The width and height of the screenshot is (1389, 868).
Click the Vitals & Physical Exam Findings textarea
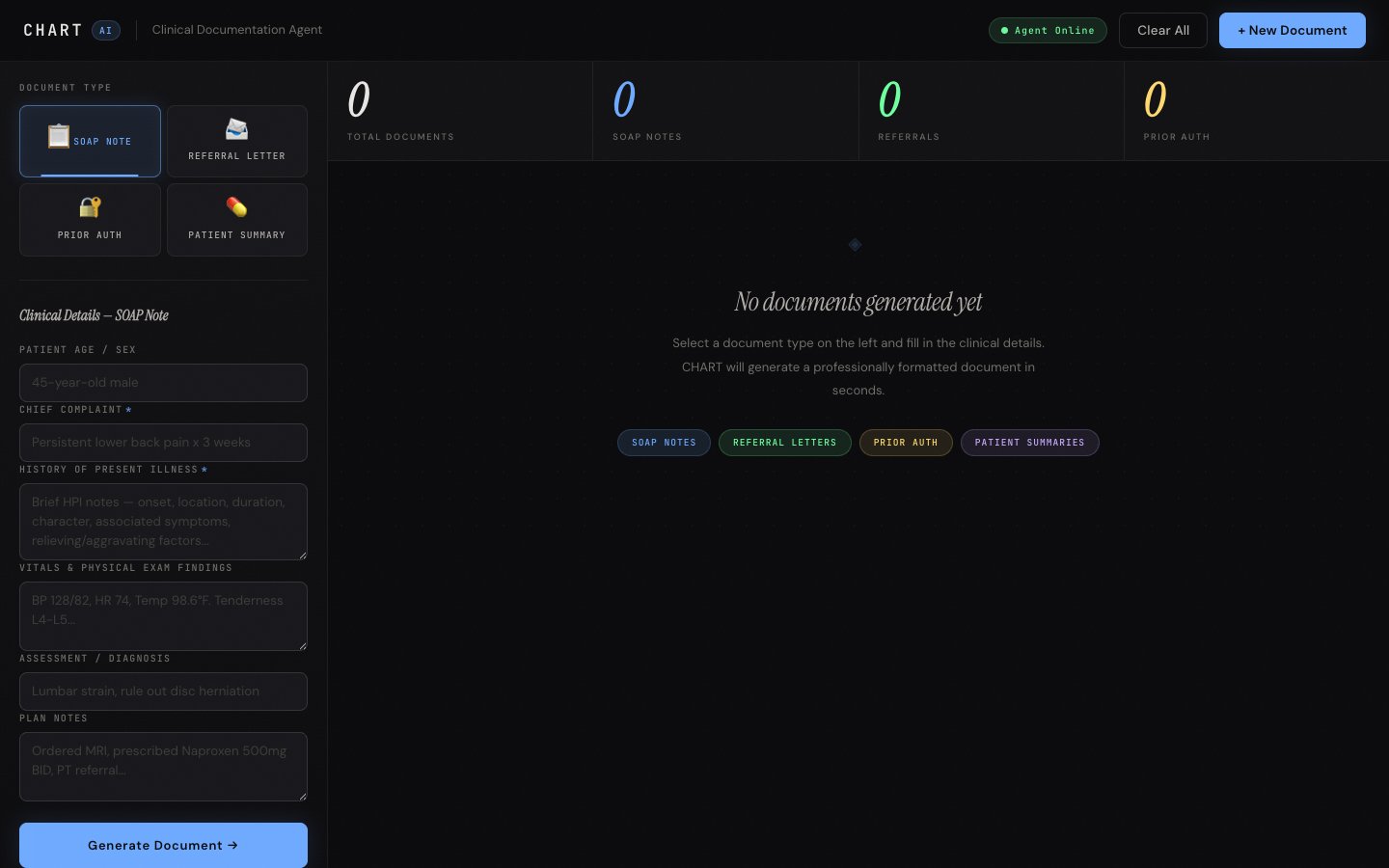click(163, 615)
